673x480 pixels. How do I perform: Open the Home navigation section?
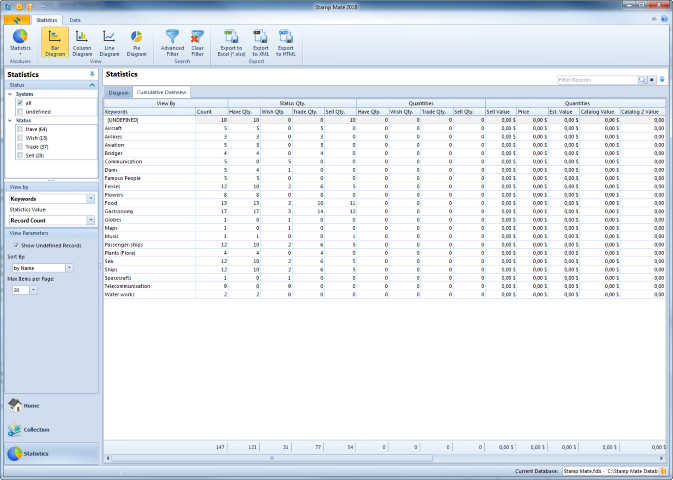pyautogui.click(x=30, y=405)
